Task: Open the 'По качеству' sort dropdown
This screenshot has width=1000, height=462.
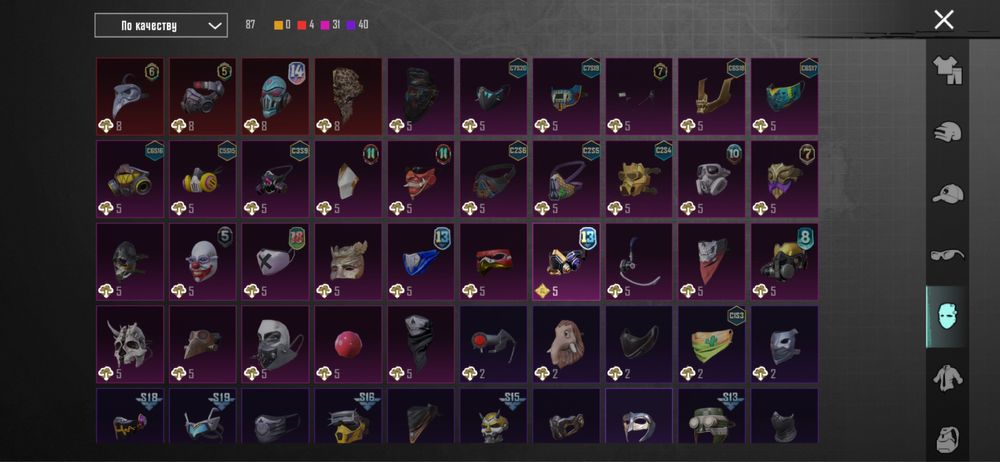Action: point(161,26)
